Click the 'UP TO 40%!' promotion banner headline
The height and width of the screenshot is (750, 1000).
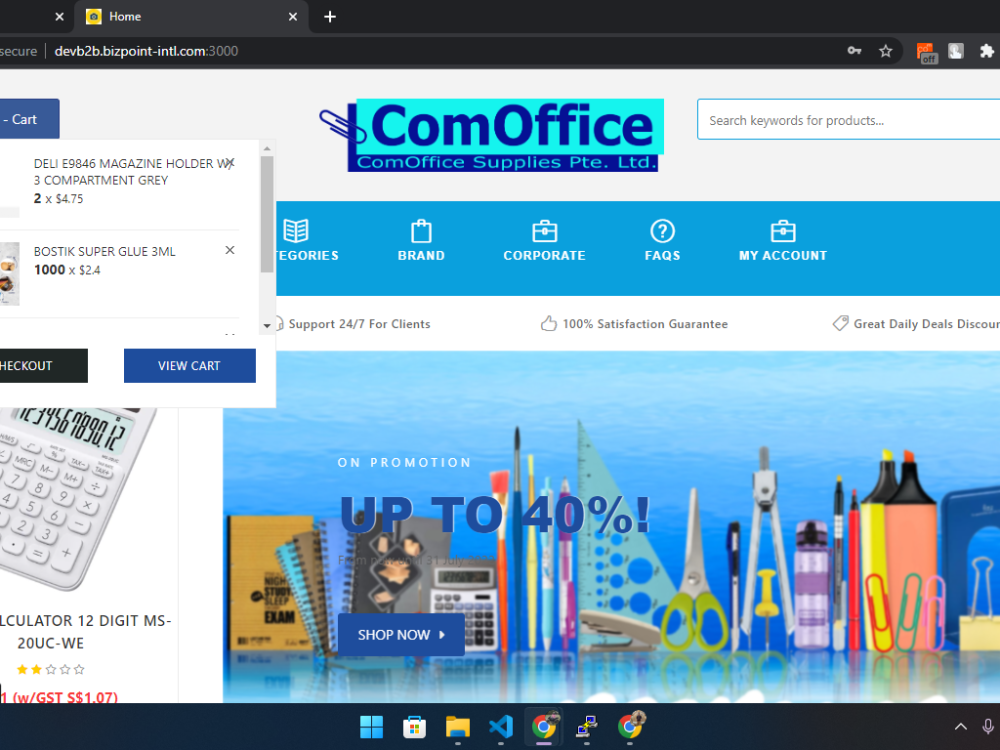coord(495,515)
